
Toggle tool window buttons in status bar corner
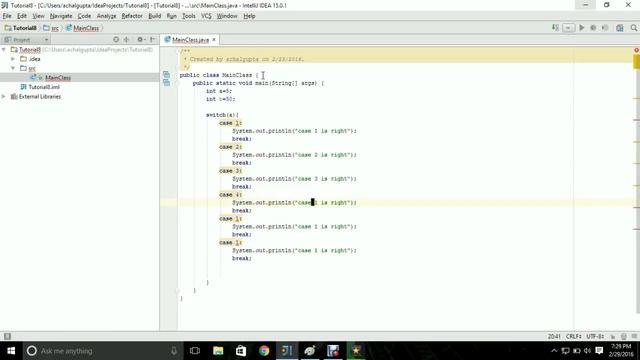[7, 336]
